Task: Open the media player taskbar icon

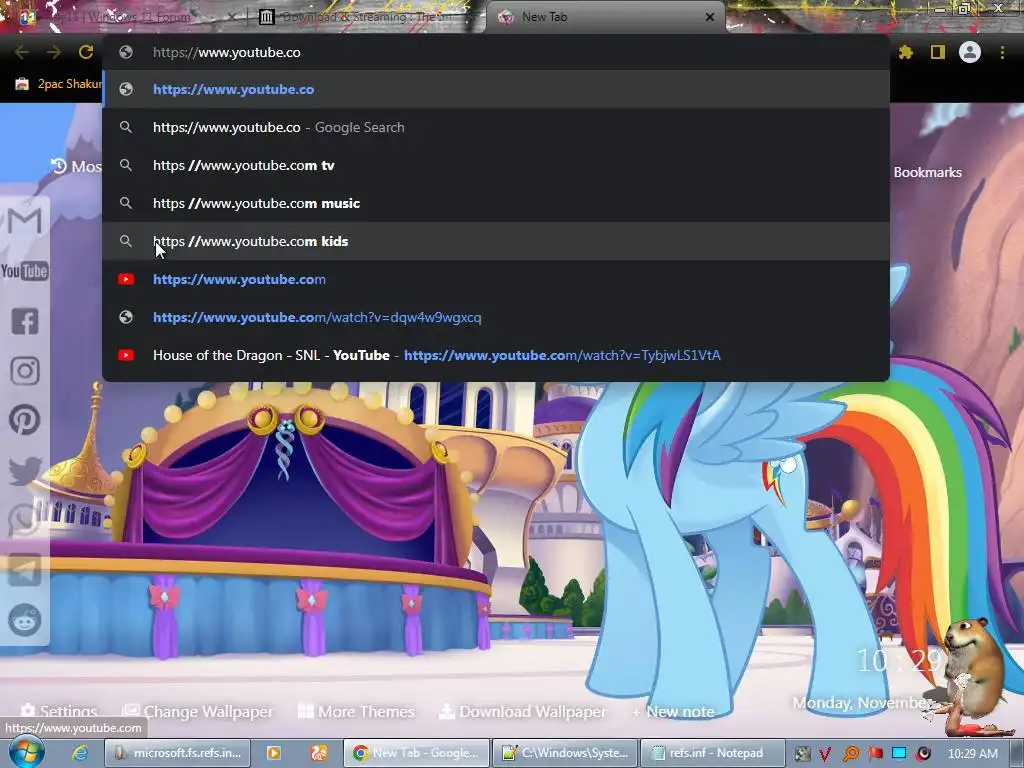Action: coord(274,754)
